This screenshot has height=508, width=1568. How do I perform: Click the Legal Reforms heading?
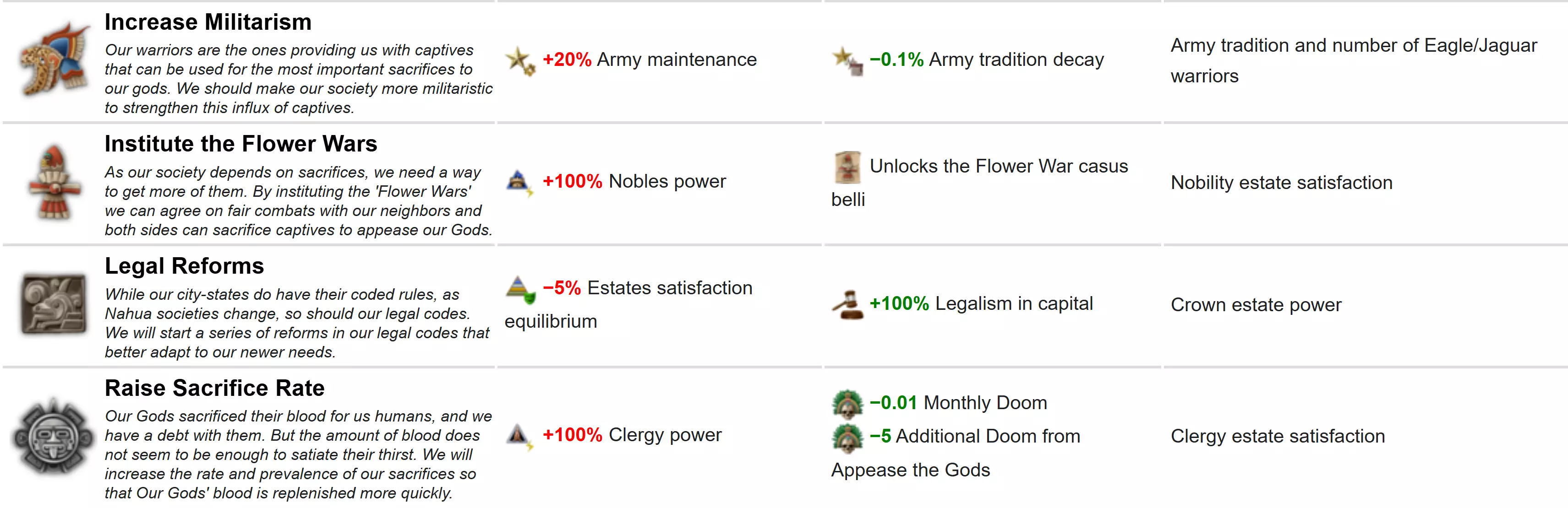point(185,266)
